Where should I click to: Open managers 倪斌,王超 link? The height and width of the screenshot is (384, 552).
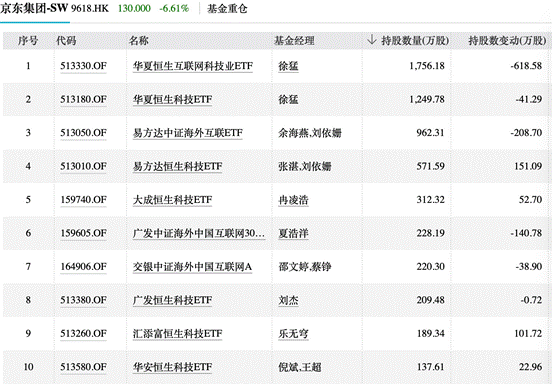[300, 367]
